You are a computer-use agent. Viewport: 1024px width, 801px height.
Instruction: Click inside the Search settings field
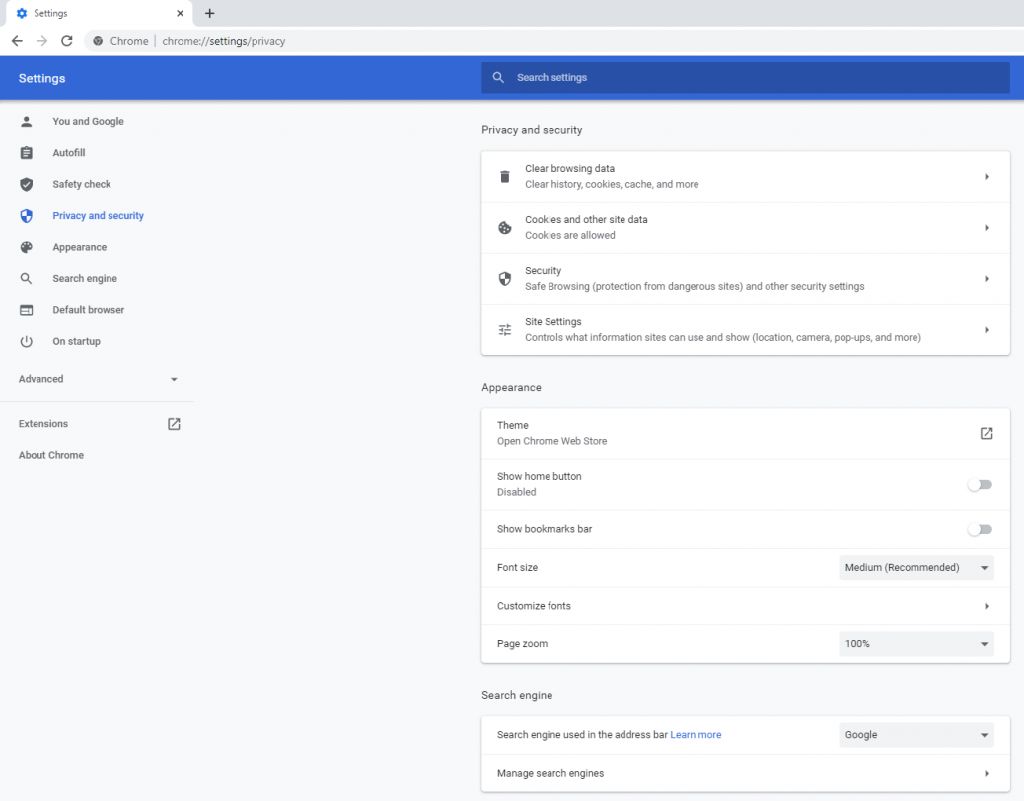[x=745, y=77]
